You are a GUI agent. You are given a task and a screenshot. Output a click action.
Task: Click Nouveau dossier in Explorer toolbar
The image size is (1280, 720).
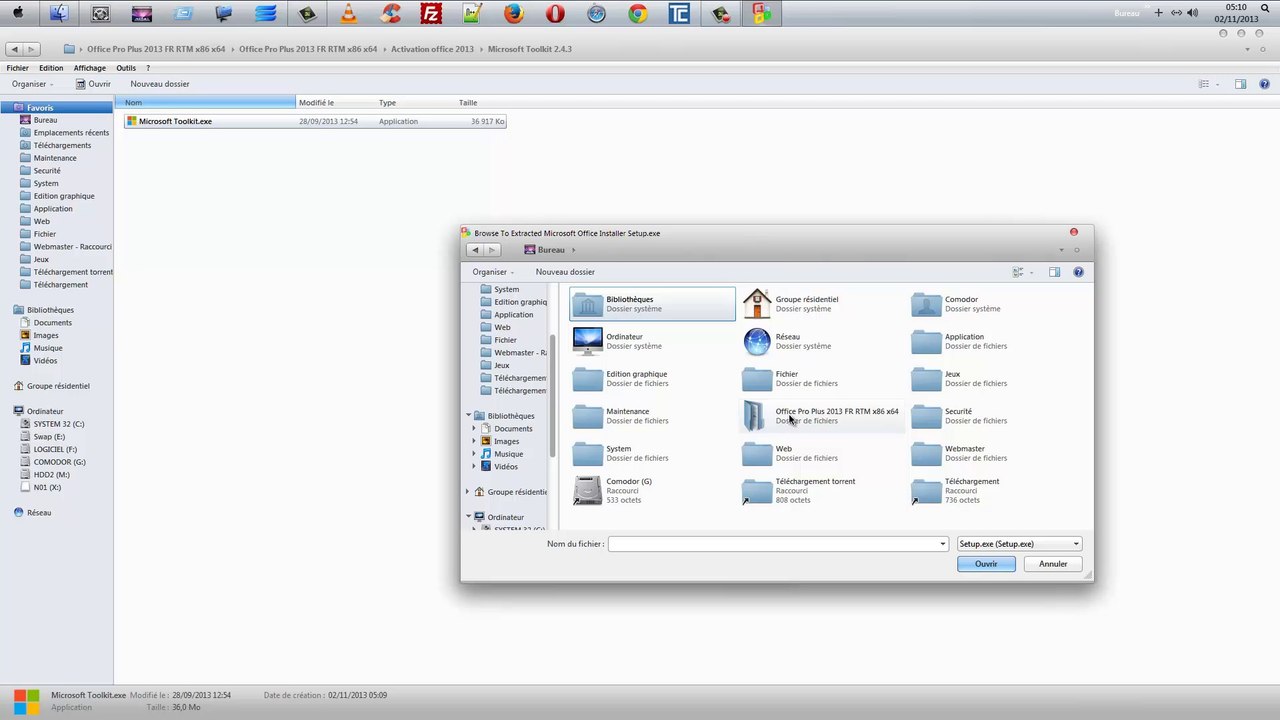pos(160,84)
